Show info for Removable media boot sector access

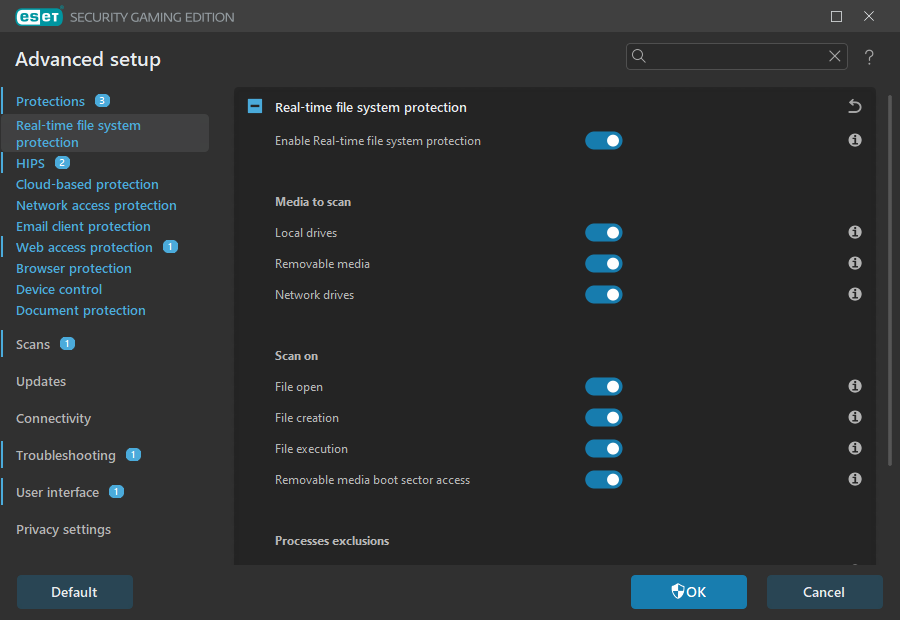855,479
